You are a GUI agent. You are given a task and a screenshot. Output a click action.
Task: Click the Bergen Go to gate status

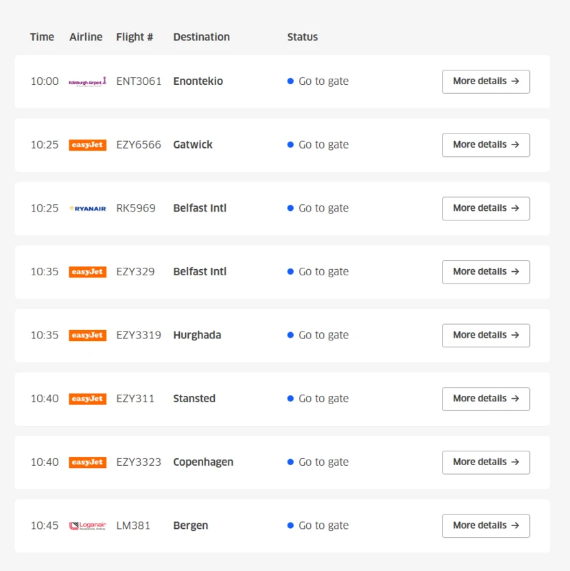pos(318,525)
